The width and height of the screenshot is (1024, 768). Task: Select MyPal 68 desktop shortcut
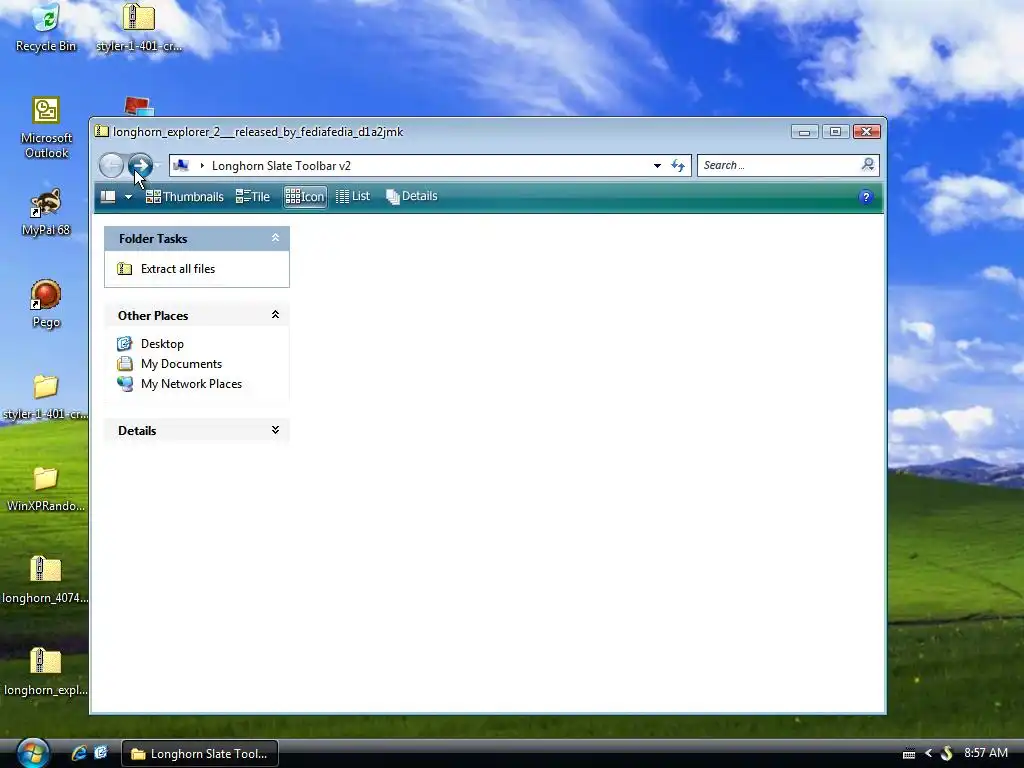pos(46,212)
